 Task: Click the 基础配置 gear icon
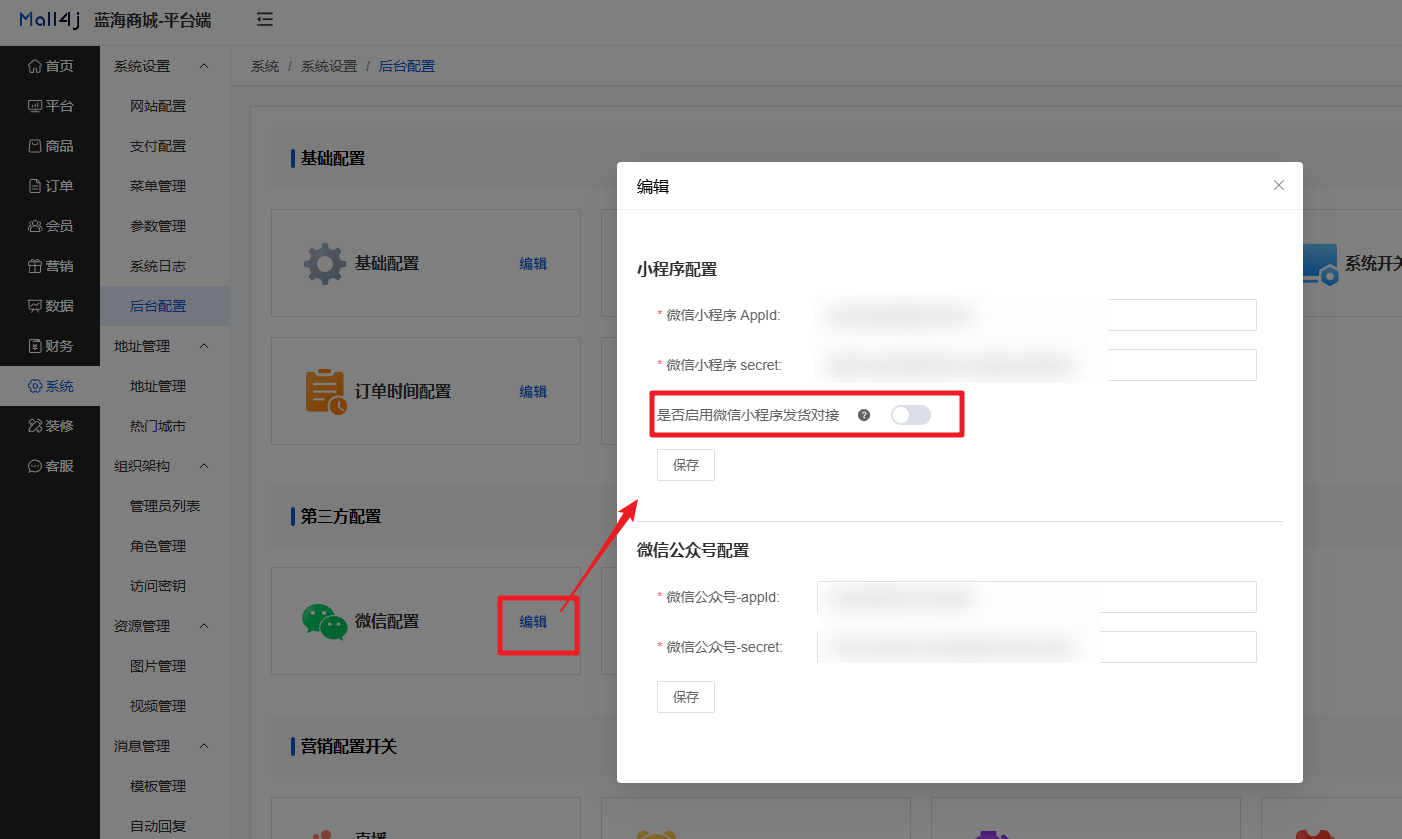324,264
